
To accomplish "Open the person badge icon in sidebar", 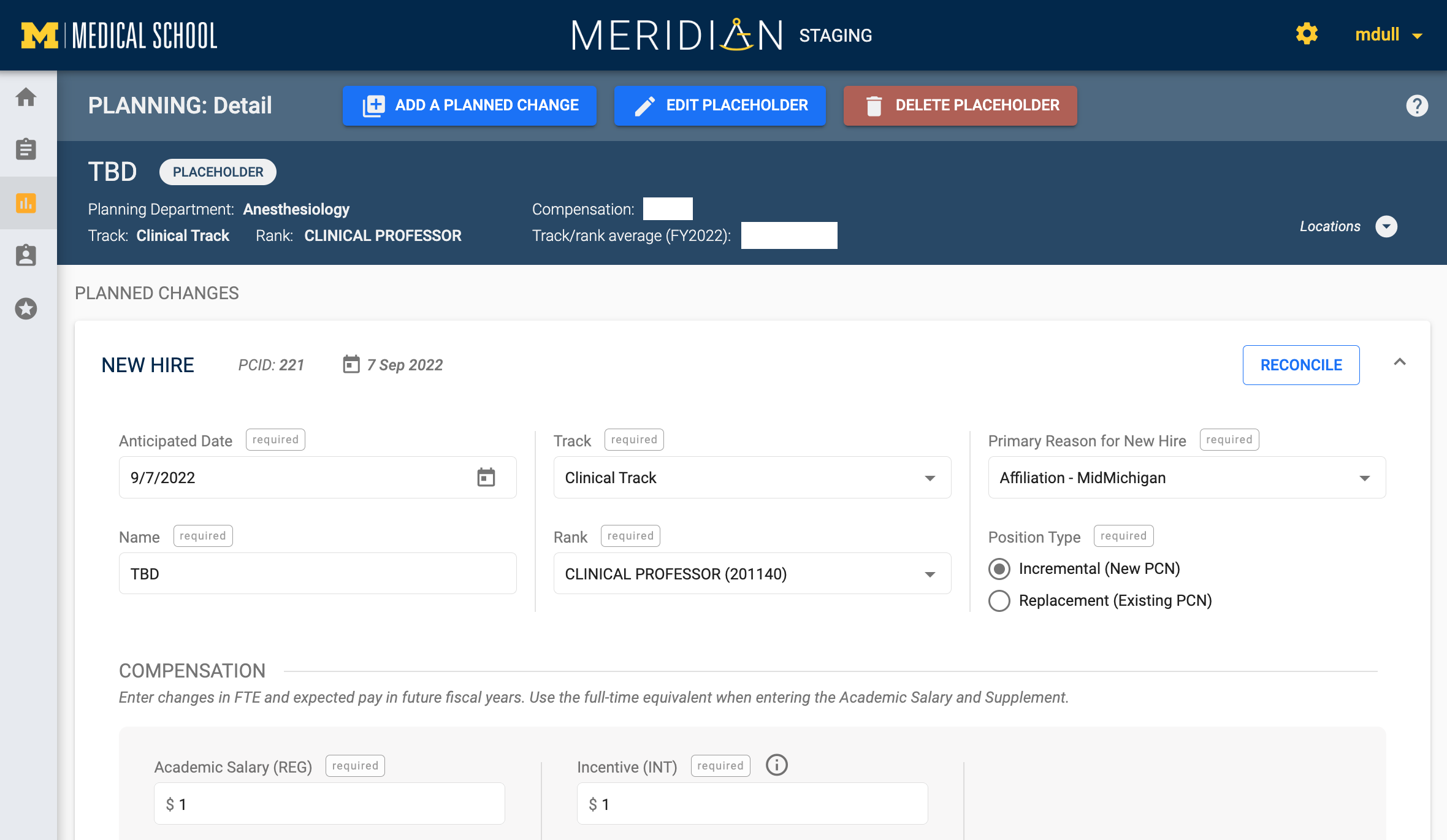I will click(26, 255).
